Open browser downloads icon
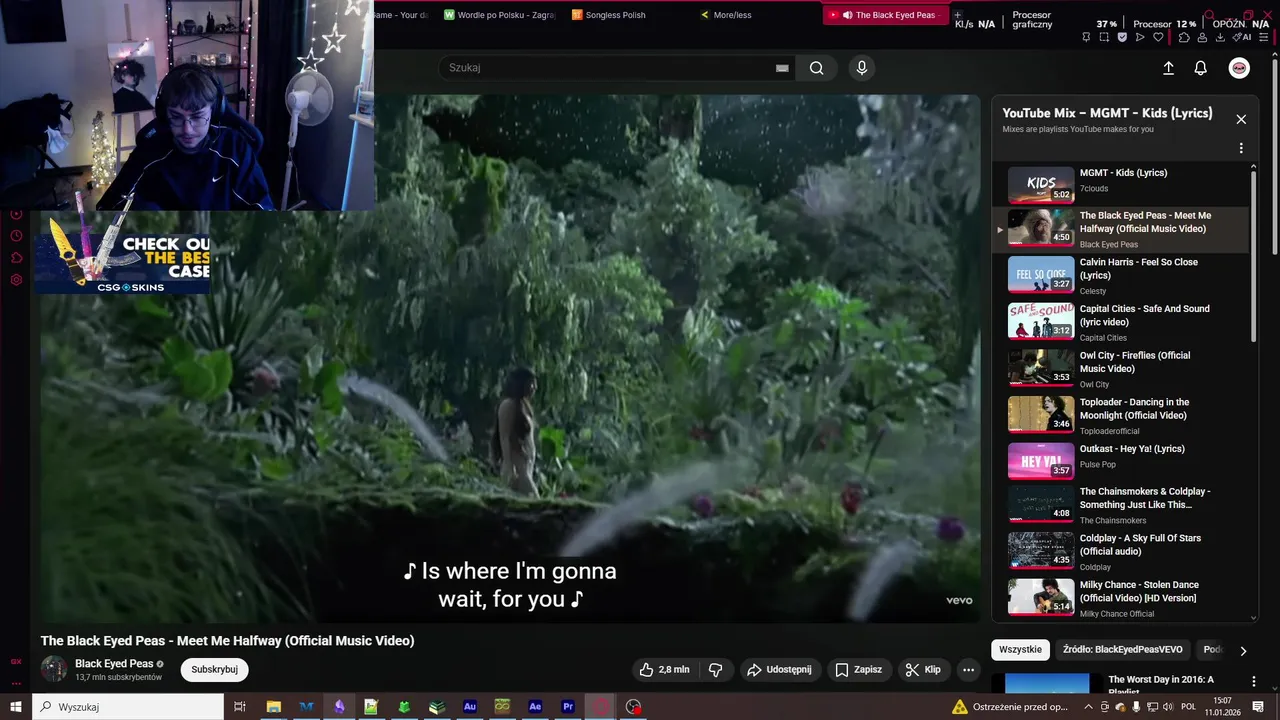The width and height of the screenshot is (1280, 720). coord(1220,37)
